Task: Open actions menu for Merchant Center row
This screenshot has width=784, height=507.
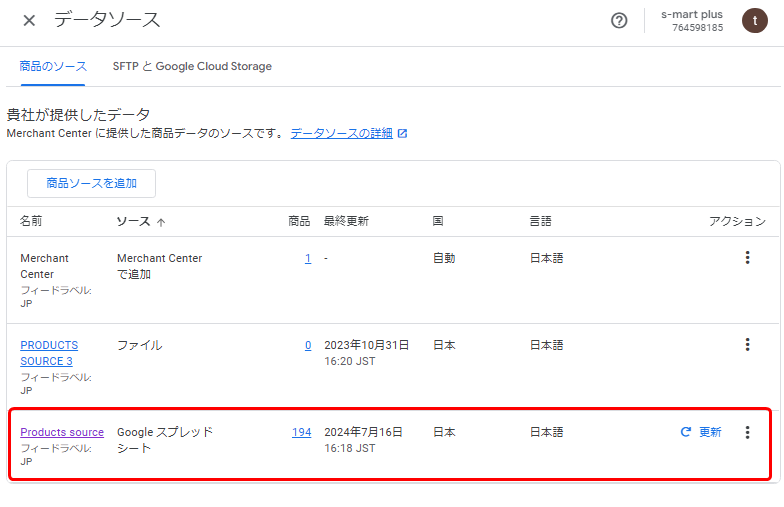Action: pos(747,258)
